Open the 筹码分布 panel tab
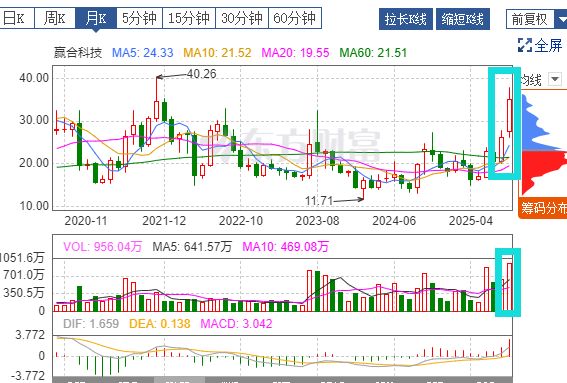 click(x=543, y=208)
